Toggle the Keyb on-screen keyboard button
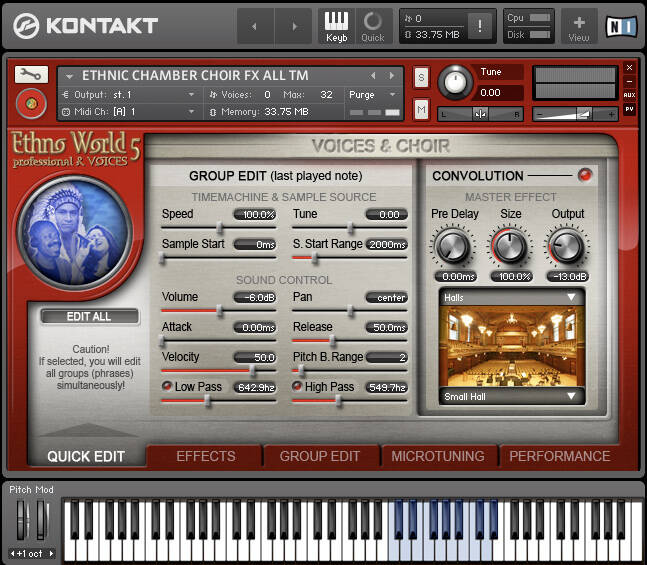This screenshot has width=647, height=565. point(336,26)
